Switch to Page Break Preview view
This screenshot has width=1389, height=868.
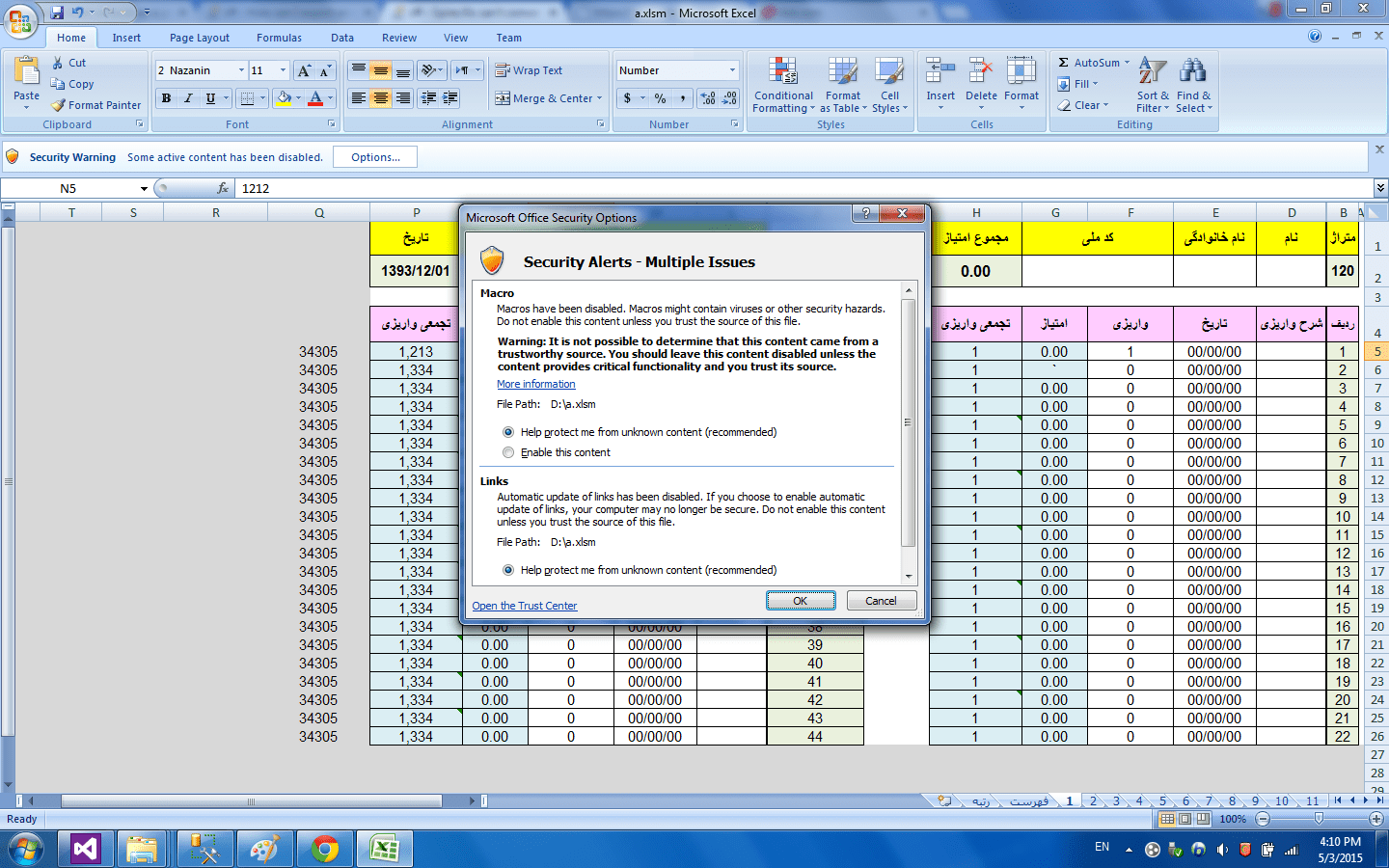[1203, 819]
